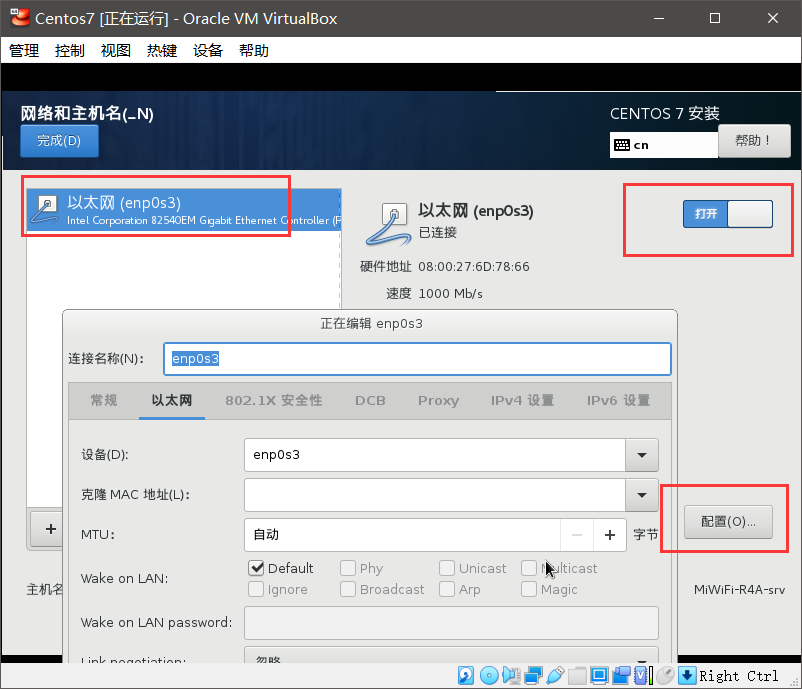Screen dimensions: 802x689
Task: Open the device enp0s3 dropdown arrow
Action: click(642, 455)
